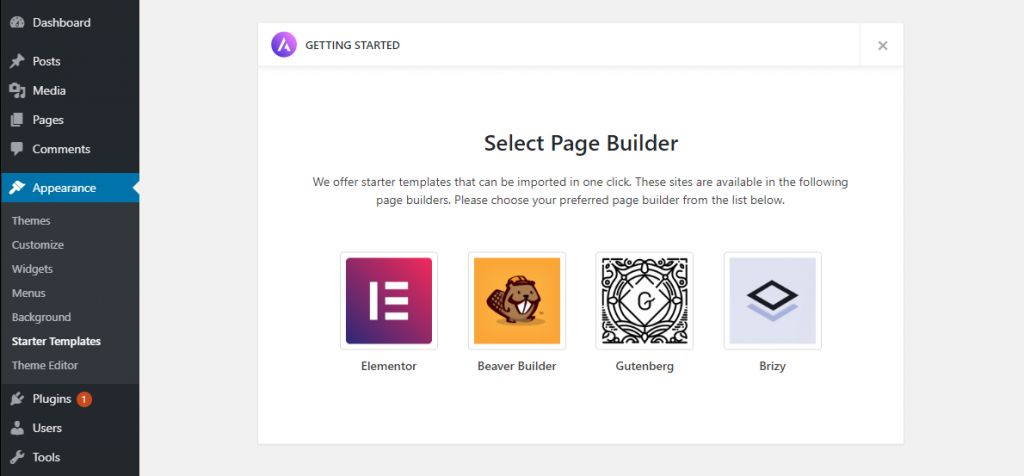This screenshot has height=476, width=1024.
Task: Choose the Elementor logo tile
Action: [x=389, y=300]
